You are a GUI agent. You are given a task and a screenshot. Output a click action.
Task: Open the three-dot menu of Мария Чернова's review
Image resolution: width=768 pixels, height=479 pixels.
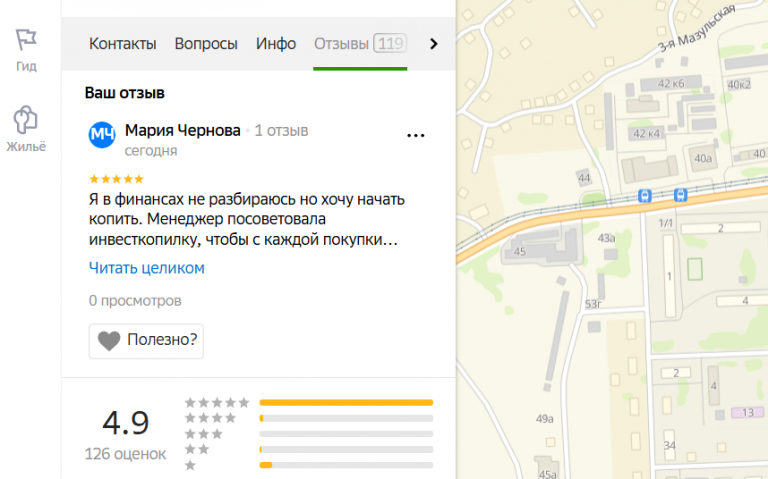pos(416,136)
